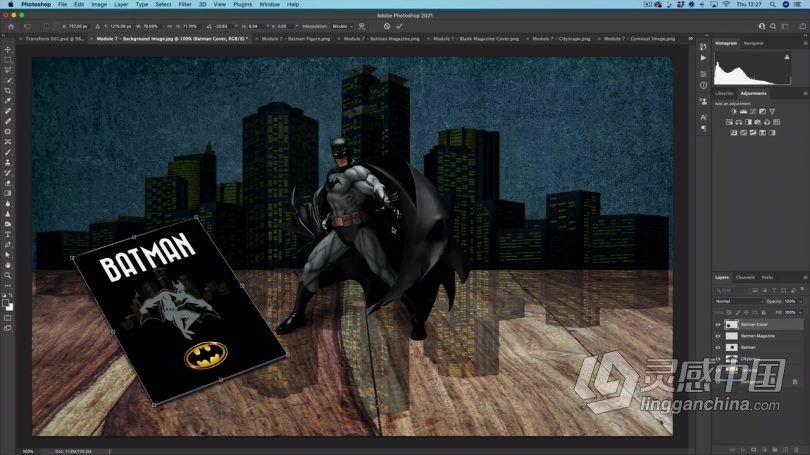The height and width of the screenshot is (455, 810).
Task: Click the layers search filter field
Action: 733,290
